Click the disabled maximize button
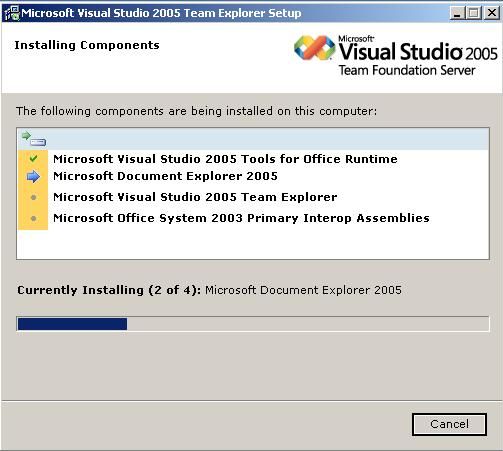This screenshot has height=451, width=503. click(474, 13)
